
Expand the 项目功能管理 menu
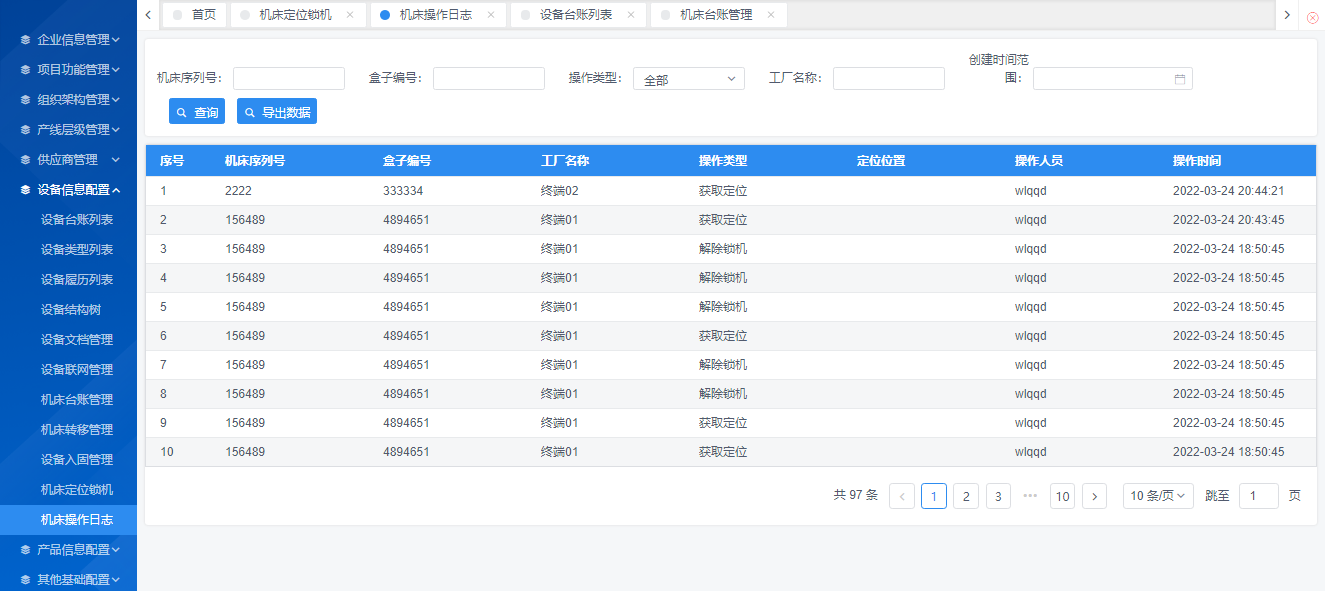pos(68,70)
